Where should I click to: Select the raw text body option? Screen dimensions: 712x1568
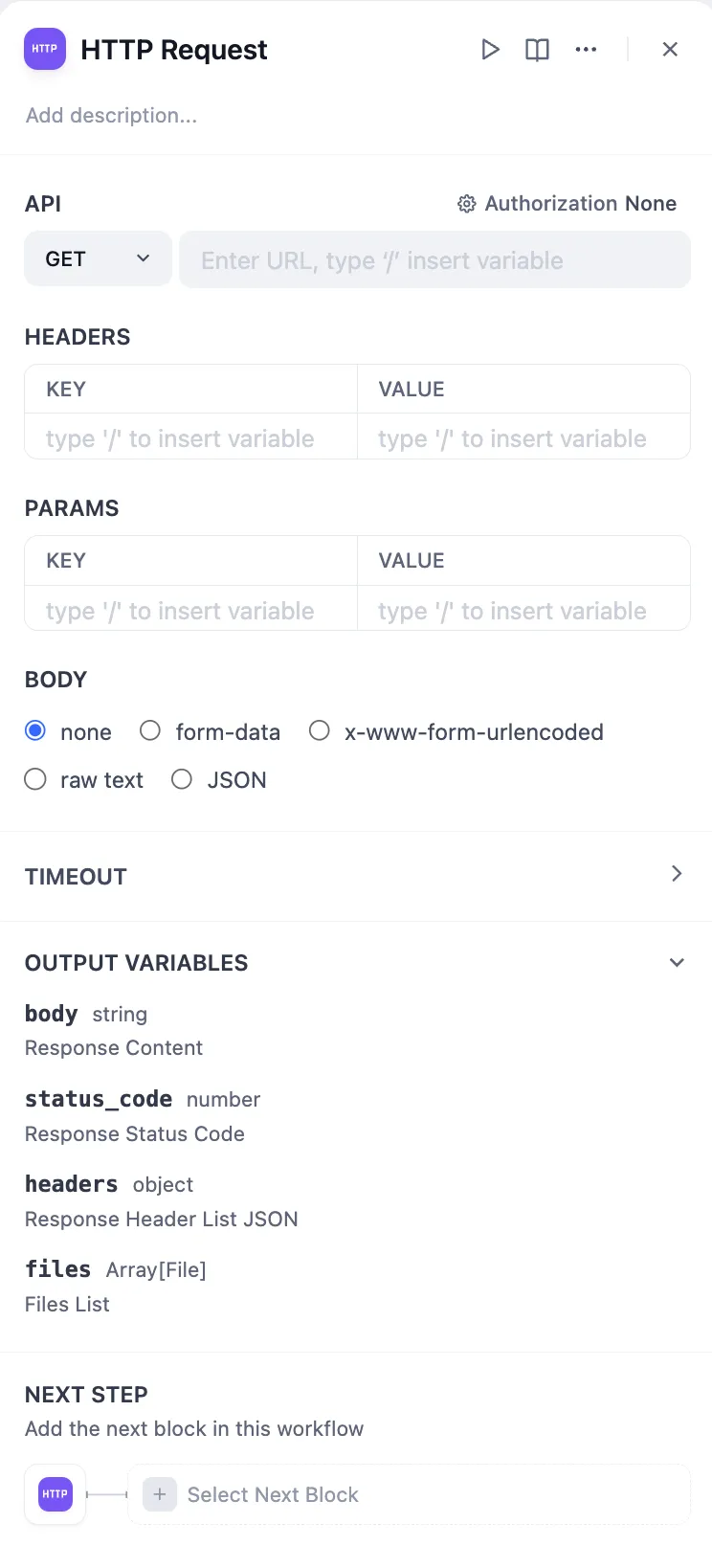[x=36, y=780]
